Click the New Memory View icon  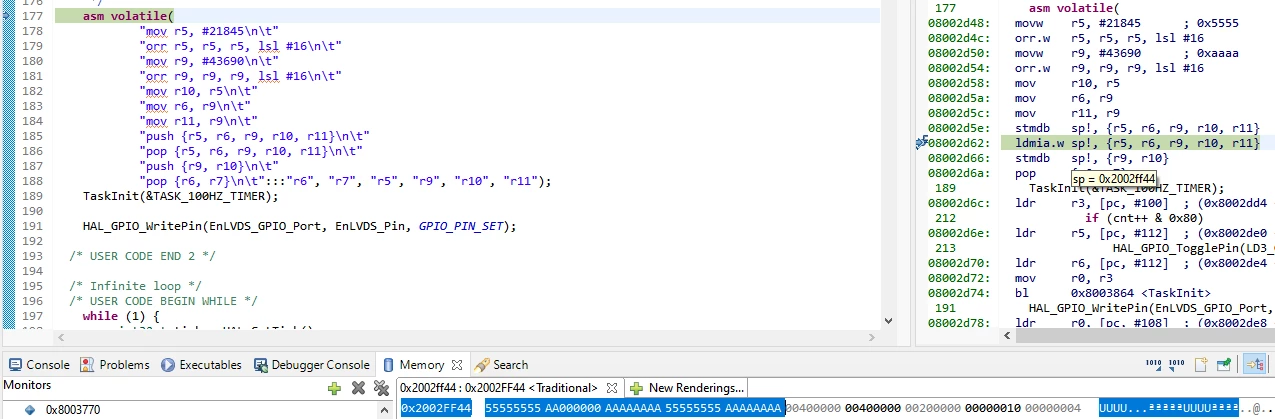pyautogui.click(x=1201, y=365)
